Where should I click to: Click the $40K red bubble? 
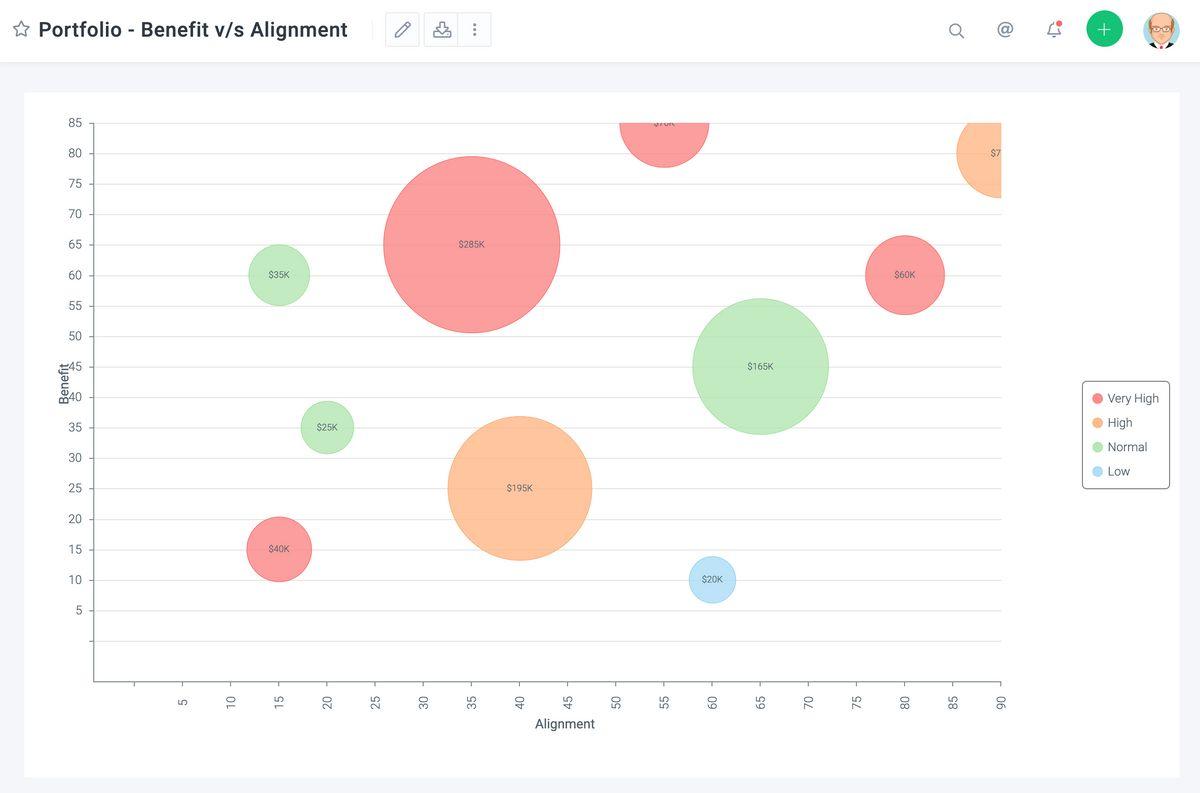point(279,549)
